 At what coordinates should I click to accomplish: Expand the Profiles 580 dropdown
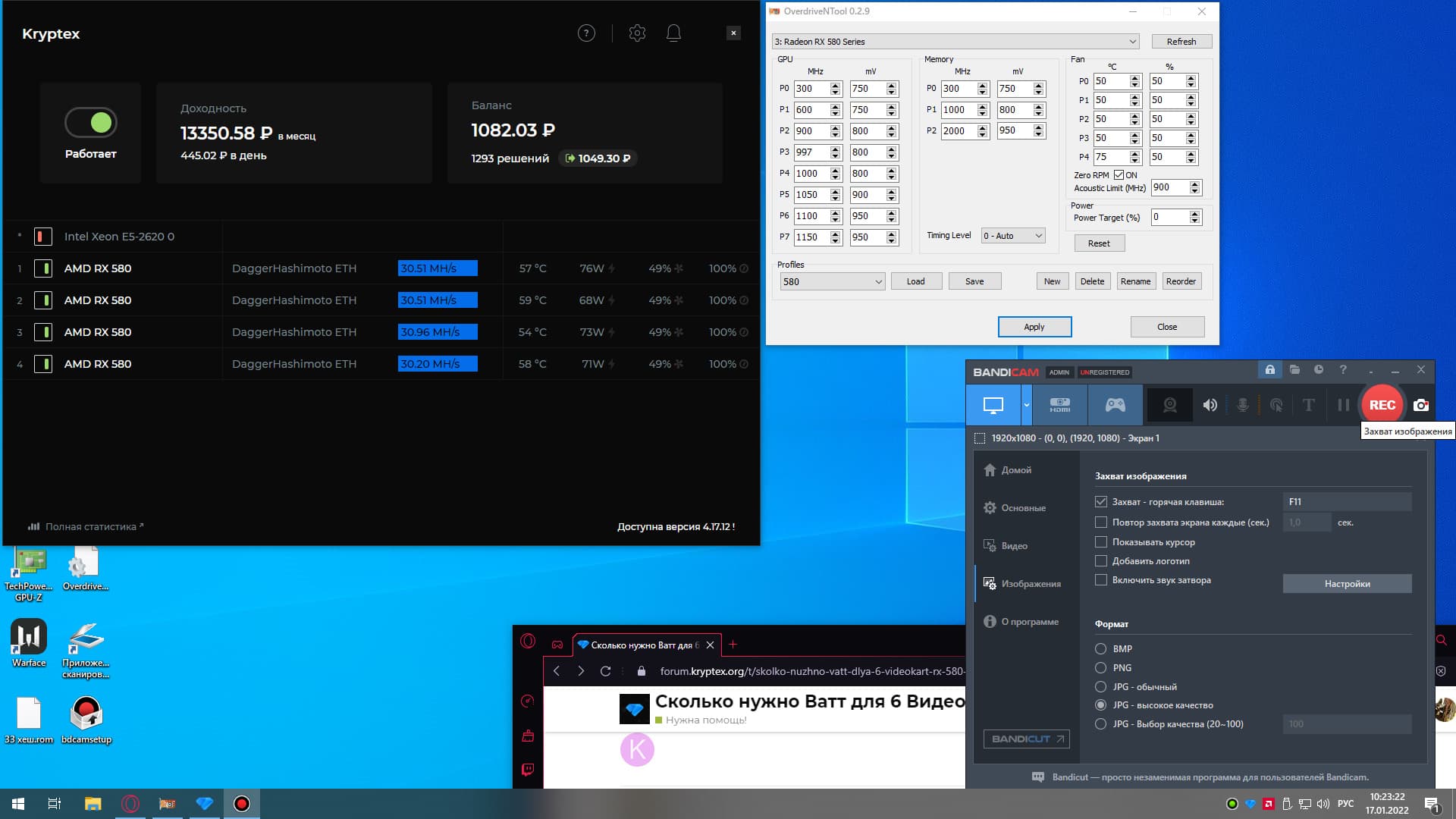[832, 281]
